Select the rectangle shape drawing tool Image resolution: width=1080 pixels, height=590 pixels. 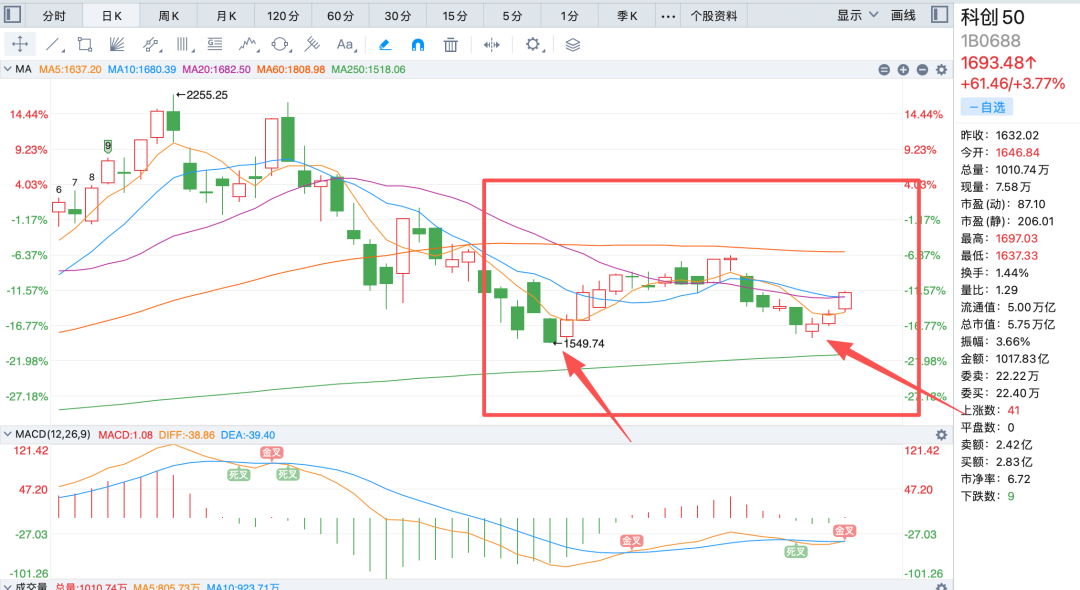point(85,45)
